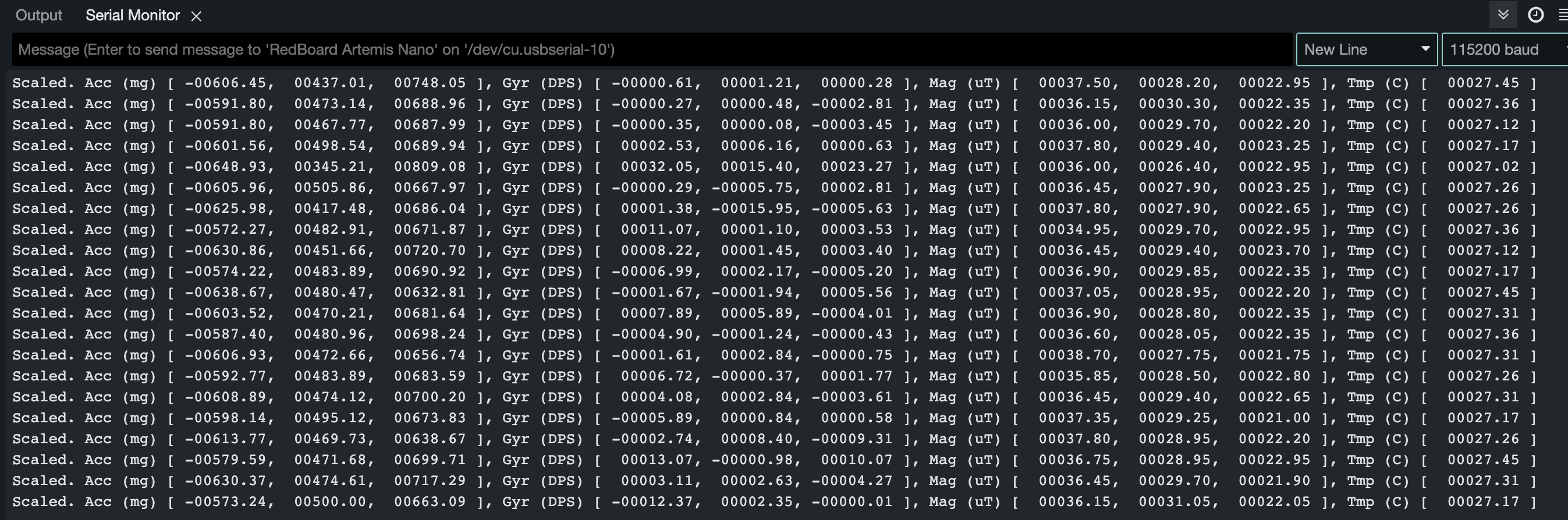Screen dimensions: 1568x520
Task: Click the serial message input field
Action: 652,49
